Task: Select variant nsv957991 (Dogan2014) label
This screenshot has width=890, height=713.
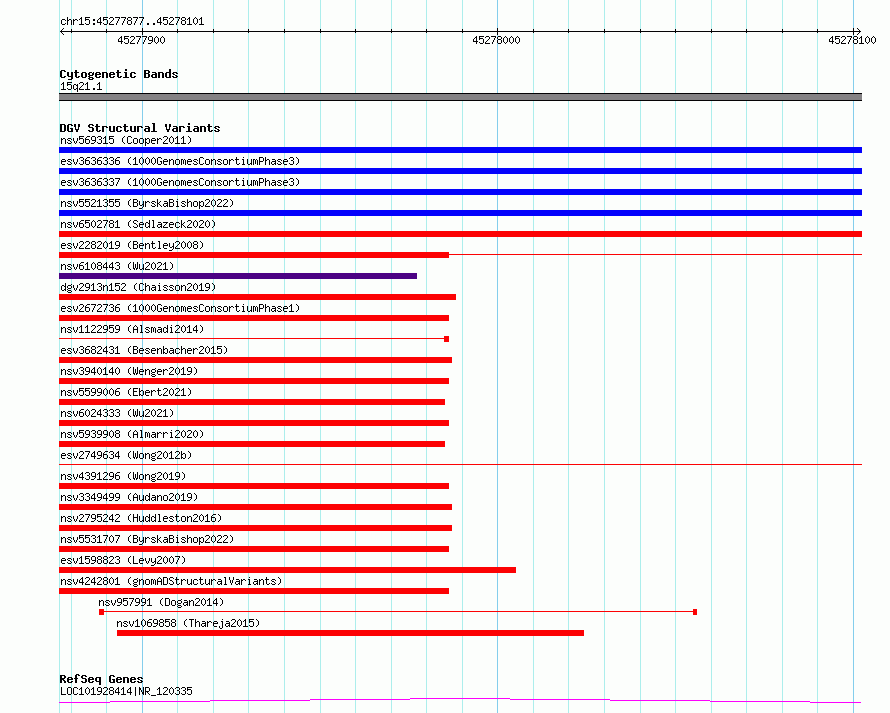Action: [x=161, y=602]
